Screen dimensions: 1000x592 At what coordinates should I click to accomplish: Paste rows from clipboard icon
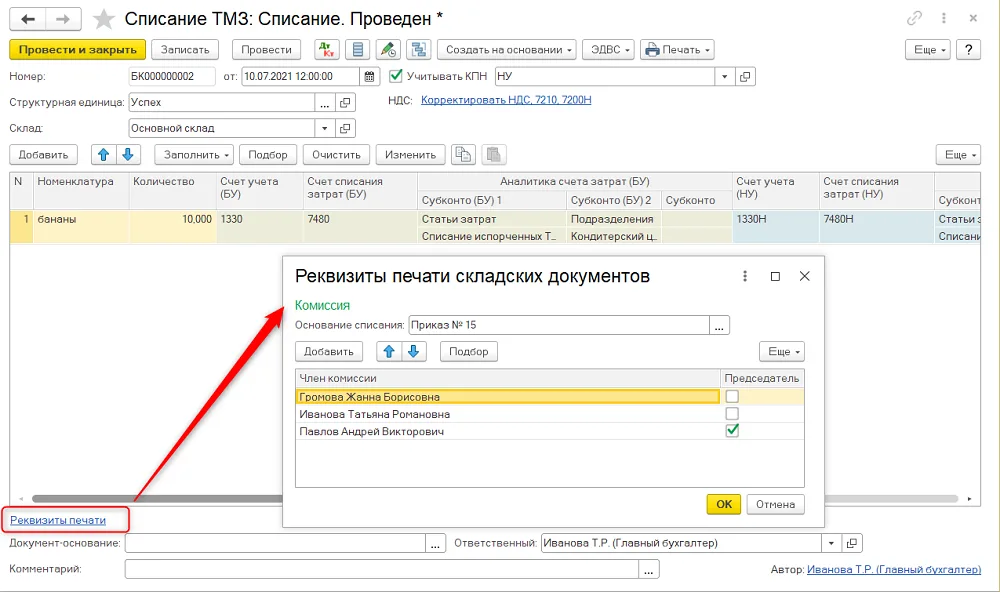(x=494, y=154)
